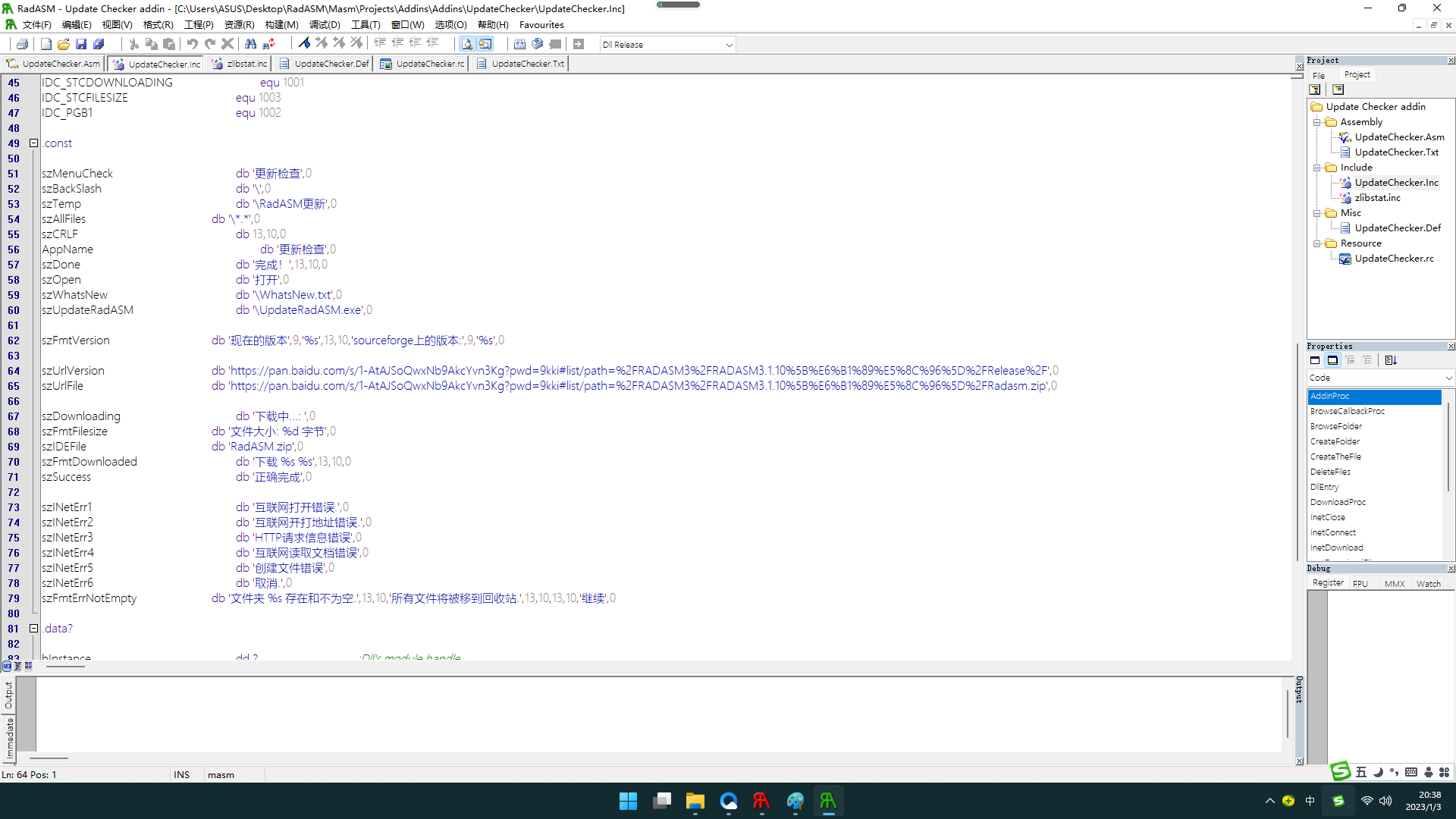Click the Go arrow toolbar icon
This screenshot has height=819, width=1456.
[x=579, y=44]
